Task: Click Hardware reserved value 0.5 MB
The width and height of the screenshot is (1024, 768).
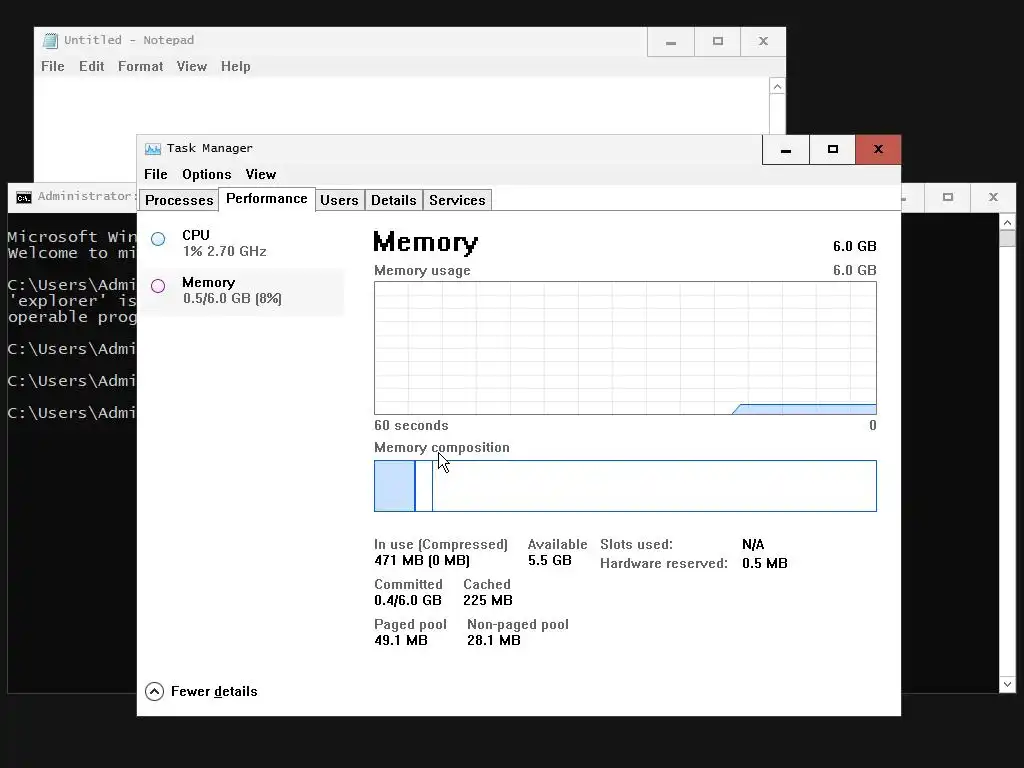Action: [x=765, y=563]
